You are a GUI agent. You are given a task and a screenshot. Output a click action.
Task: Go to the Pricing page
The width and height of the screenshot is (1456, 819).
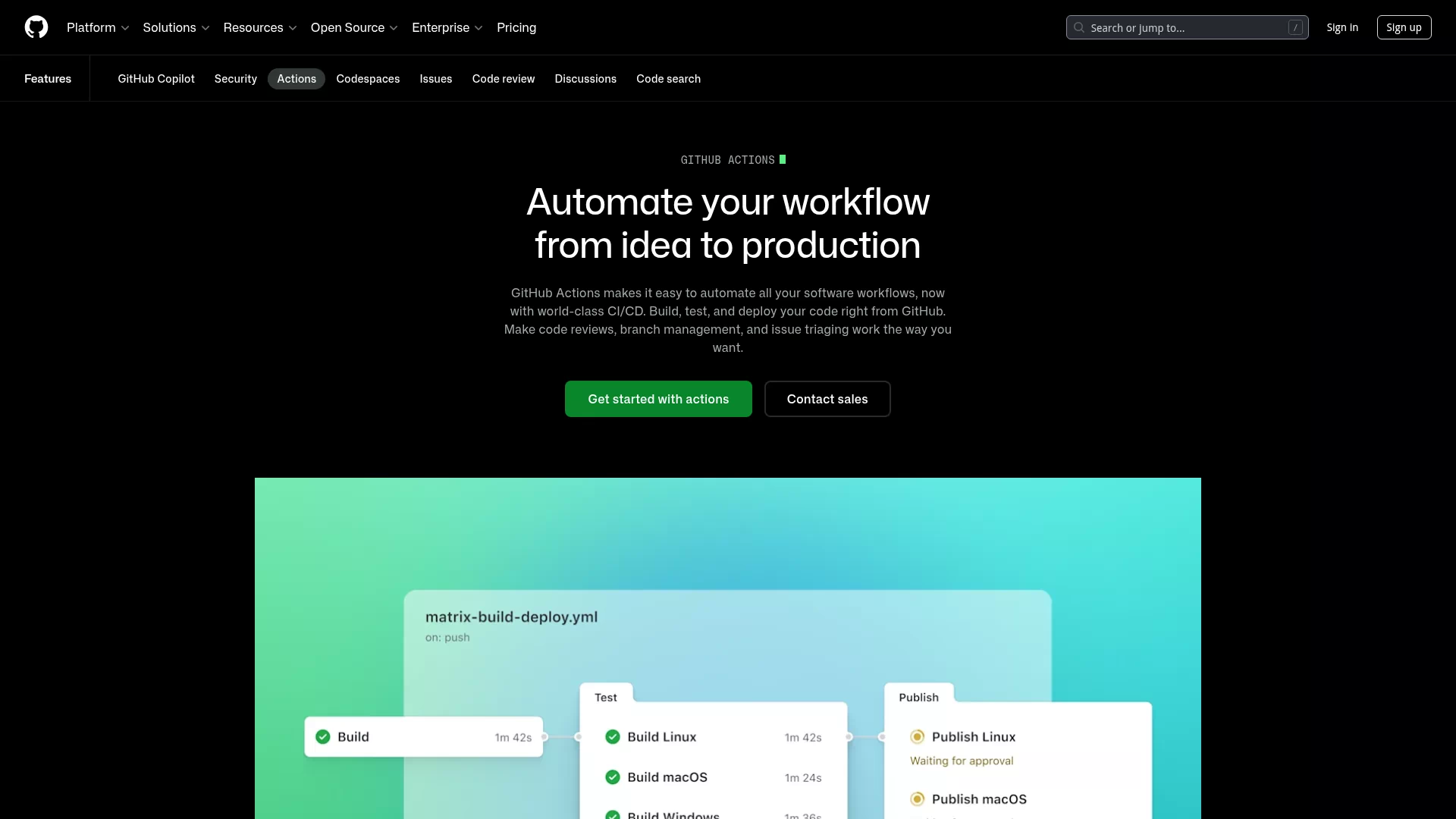(516, 27)
